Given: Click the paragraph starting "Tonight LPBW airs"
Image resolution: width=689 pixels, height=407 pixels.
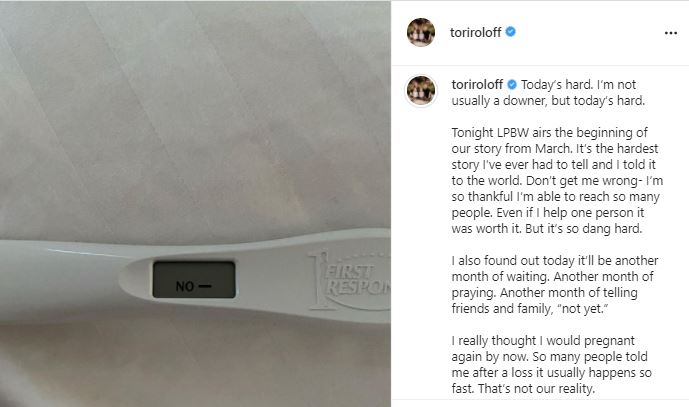Looking at the screenshot, I should tap(557, 180).
